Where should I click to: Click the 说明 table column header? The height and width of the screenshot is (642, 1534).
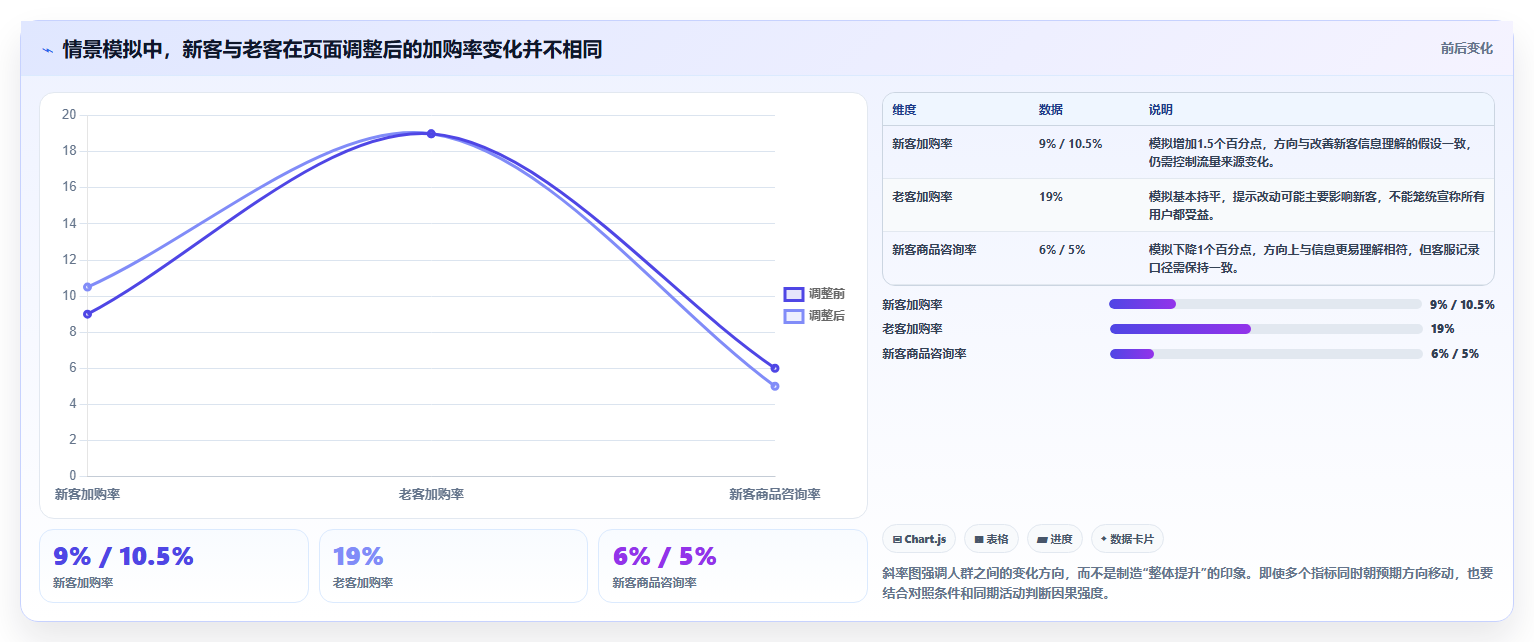point(1161,110)
